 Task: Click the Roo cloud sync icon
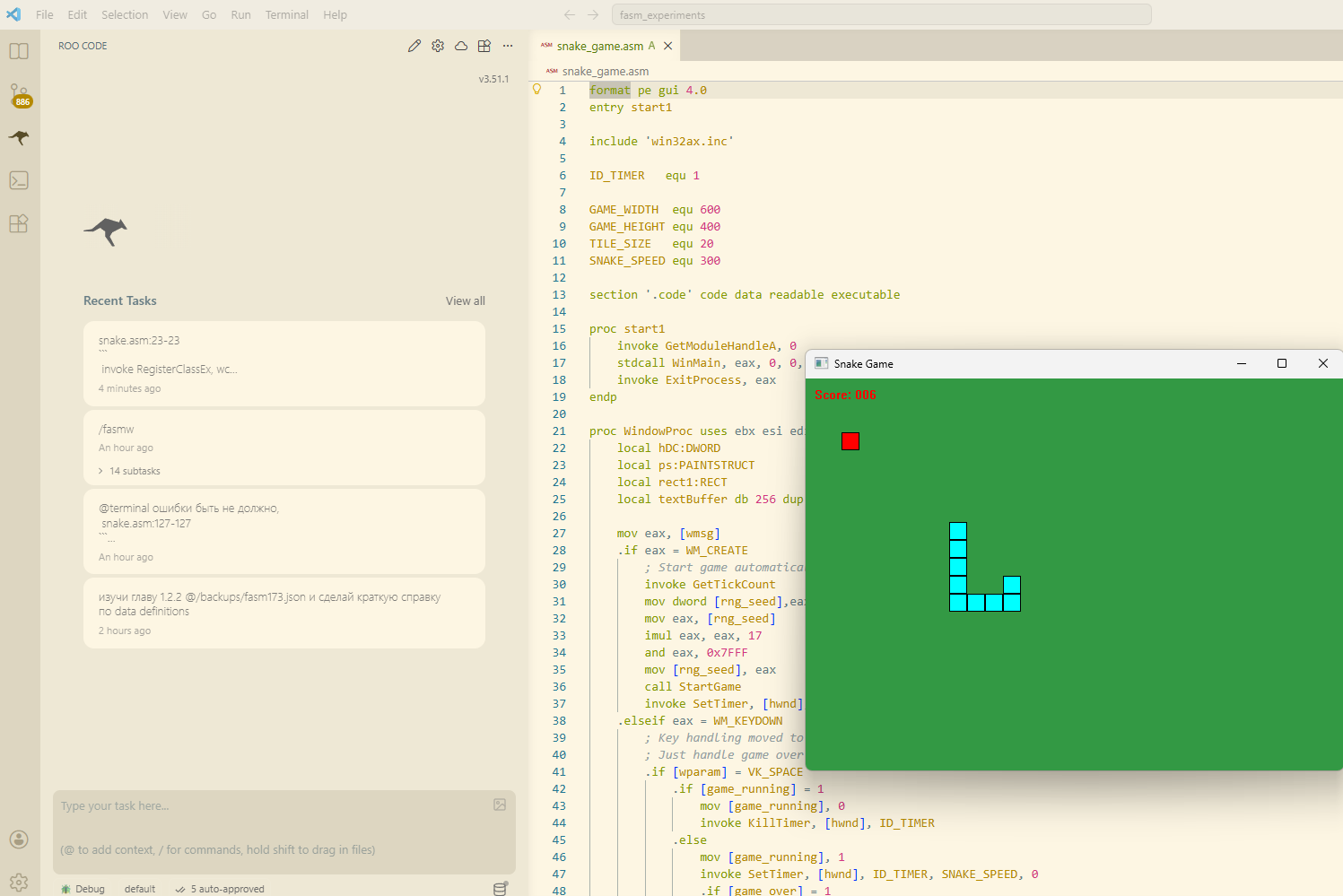tap(460, 45)
